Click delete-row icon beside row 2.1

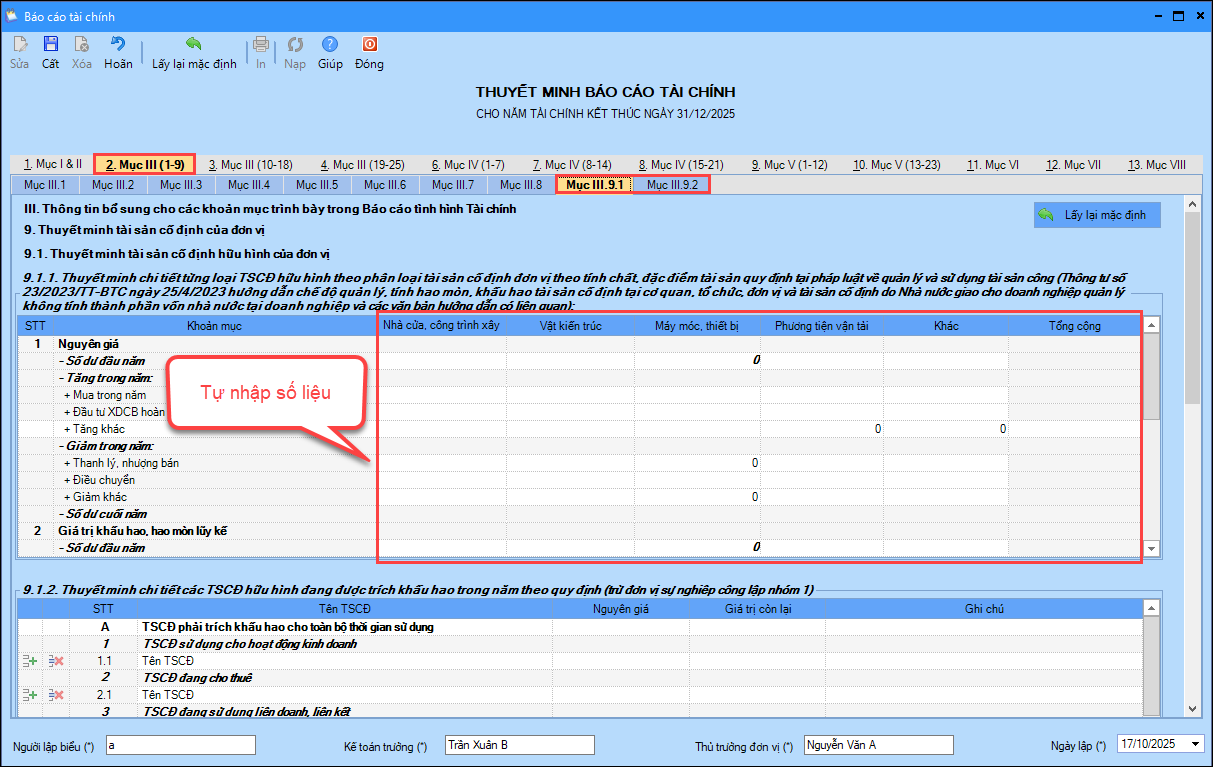point(56,695)
